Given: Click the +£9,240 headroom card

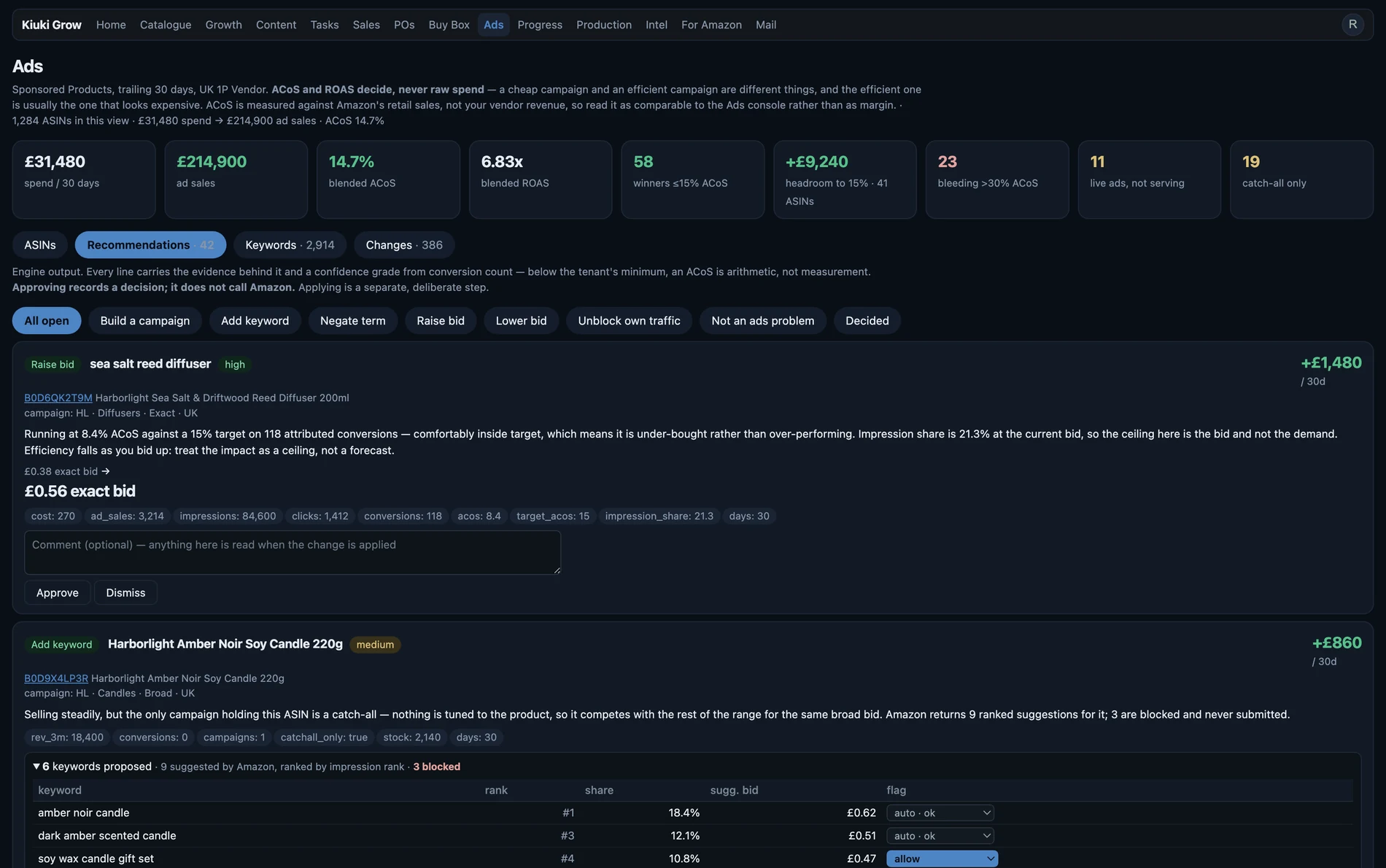Looking at the screenshot, I should point(845,179).
